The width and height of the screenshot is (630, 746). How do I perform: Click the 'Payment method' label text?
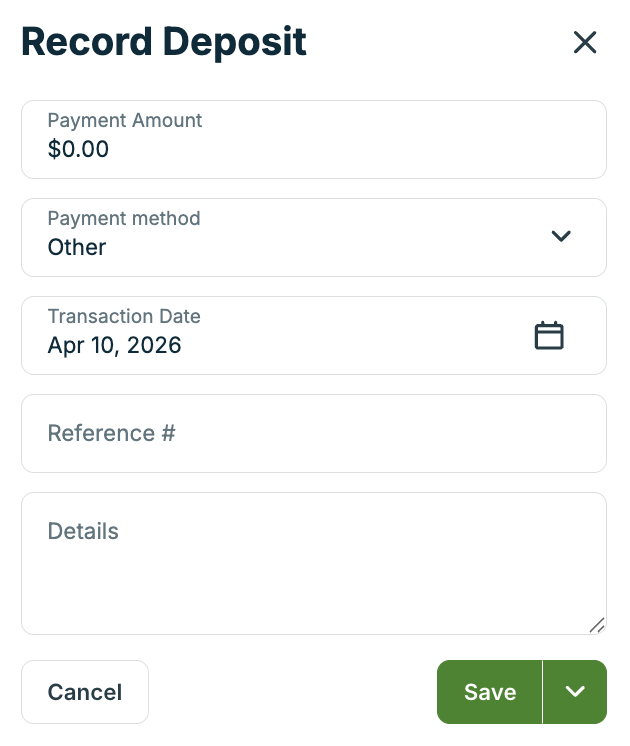click(x=124, y=218)
